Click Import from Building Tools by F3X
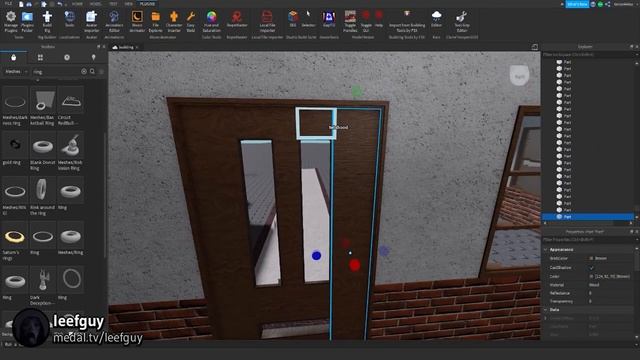 click(x=407, y=21)
